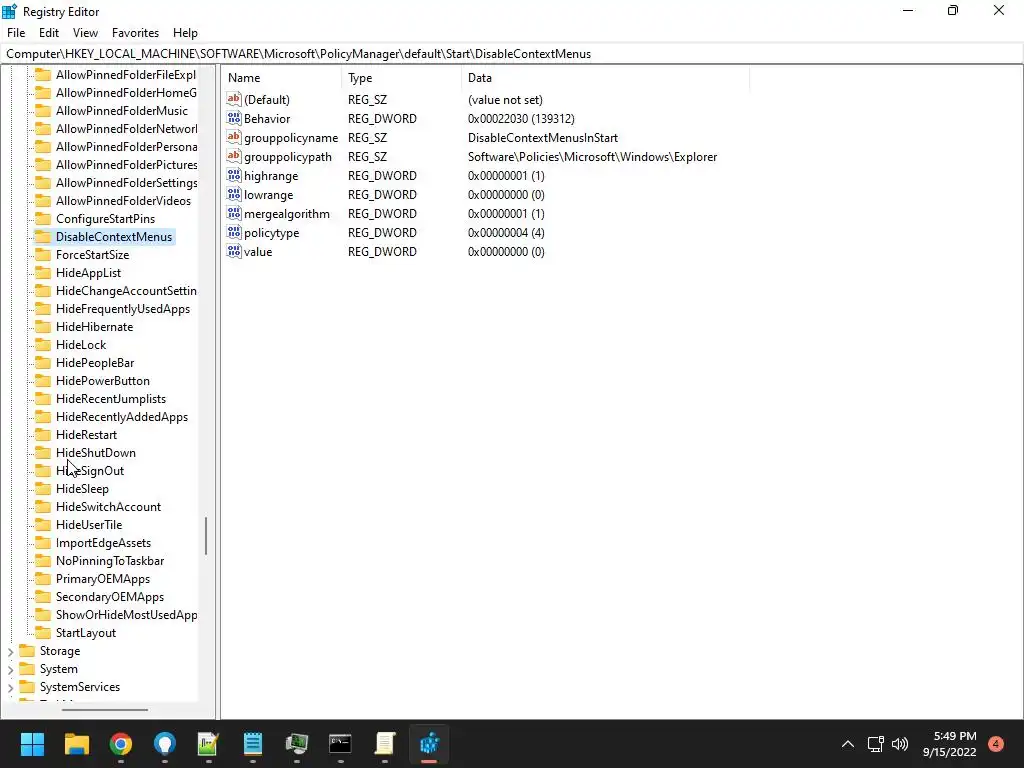
Task: Select the ConfigureStartPins key
Action: (105, 219)
